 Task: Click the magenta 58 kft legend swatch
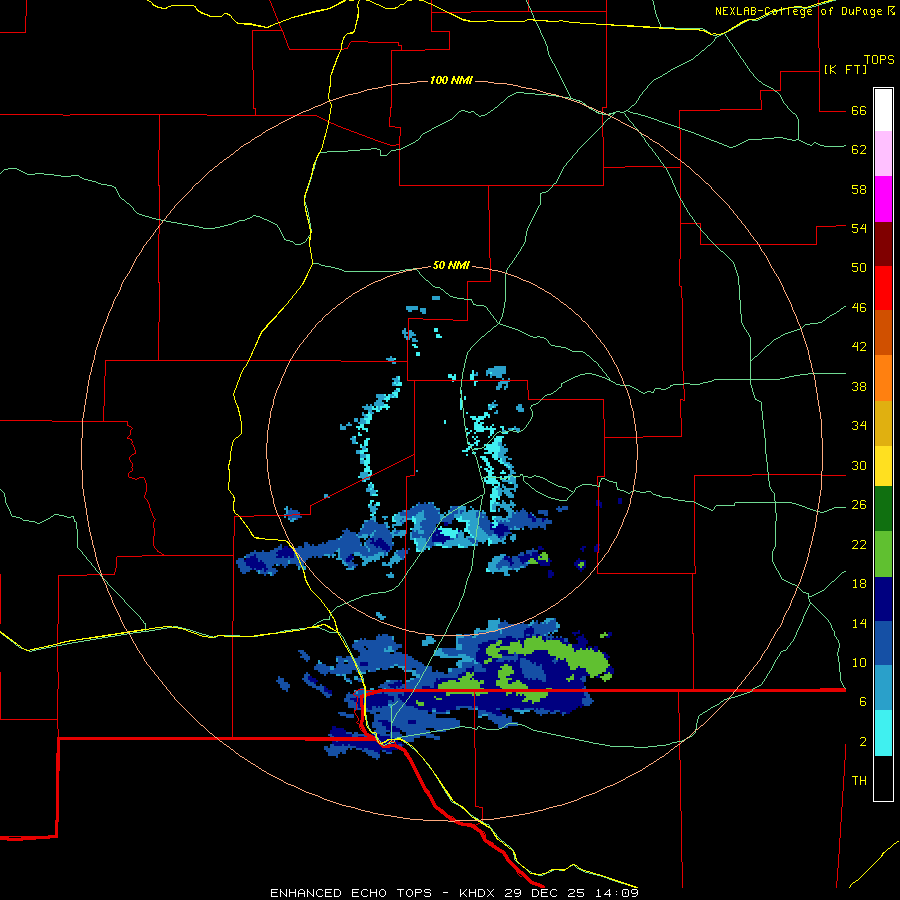click(883, 199)
